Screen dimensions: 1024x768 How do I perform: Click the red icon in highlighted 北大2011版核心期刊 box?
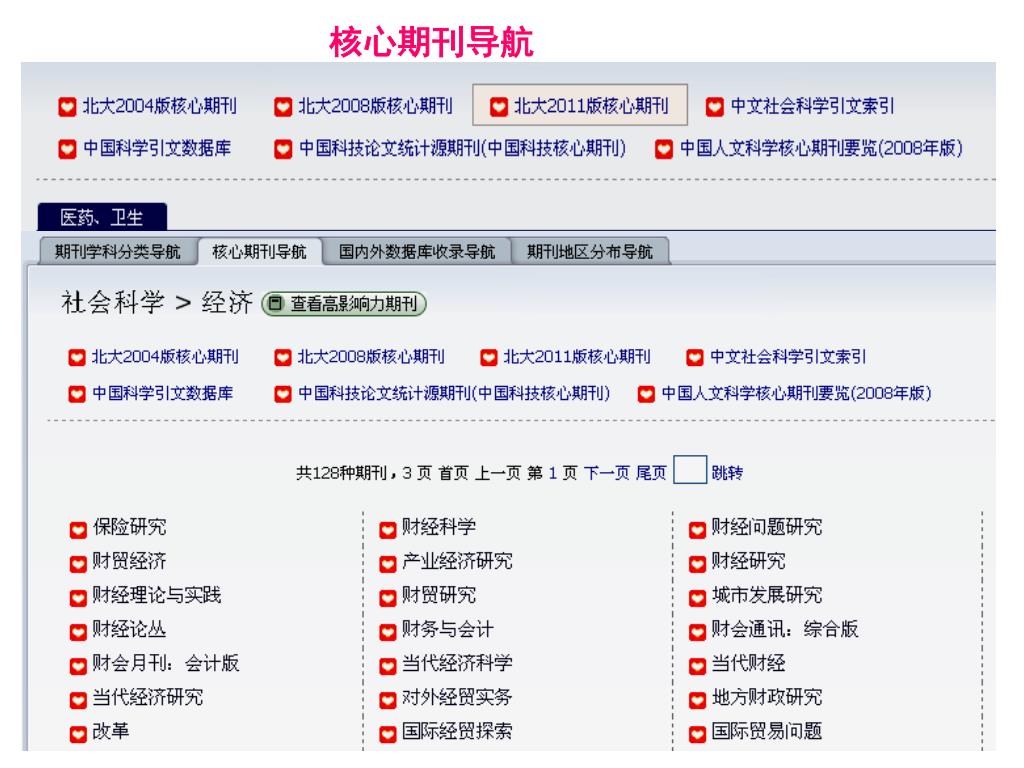499,106
